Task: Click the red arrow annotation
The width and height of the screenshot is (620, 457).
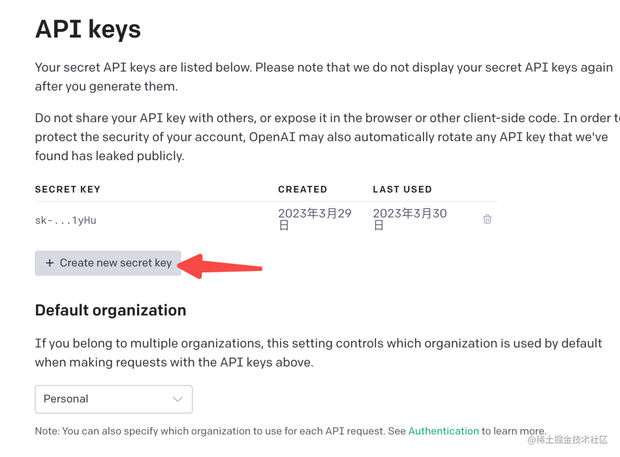Action: 222,266
